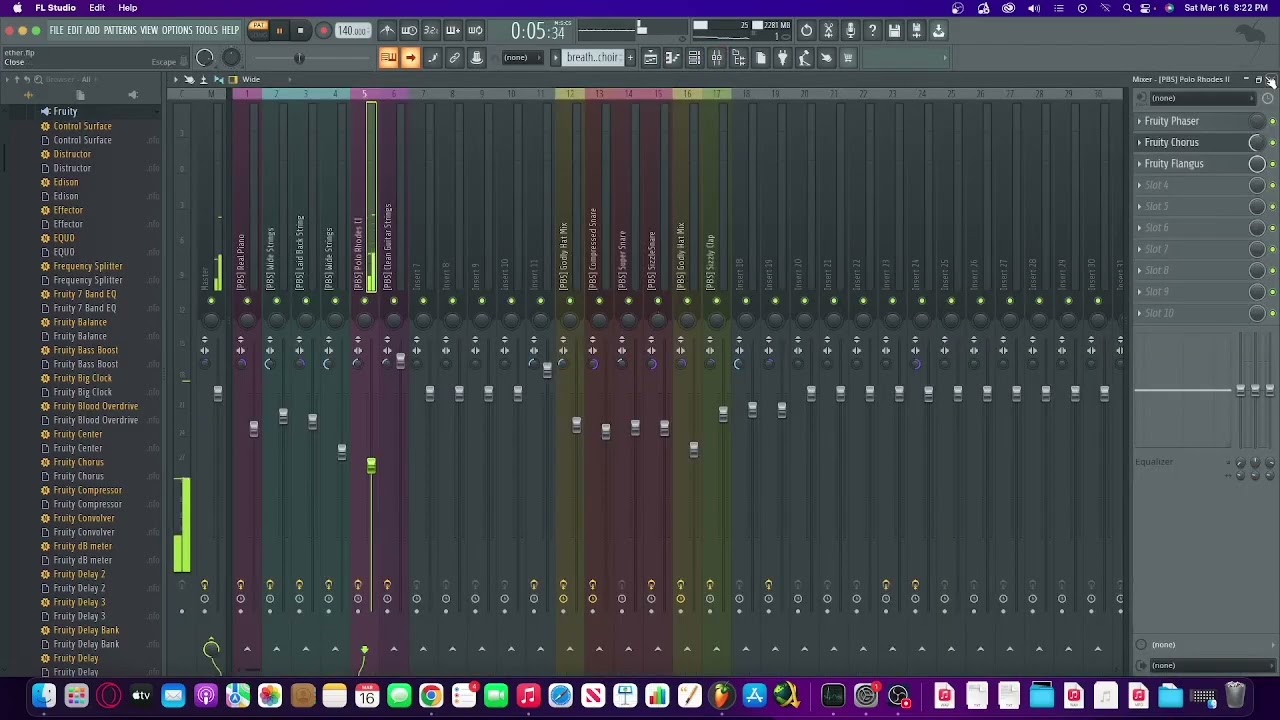The height and width of the screenshot is (720, 1280).
Task: Toggle the PAT/SONG mode switch
Action: (258, 31)
